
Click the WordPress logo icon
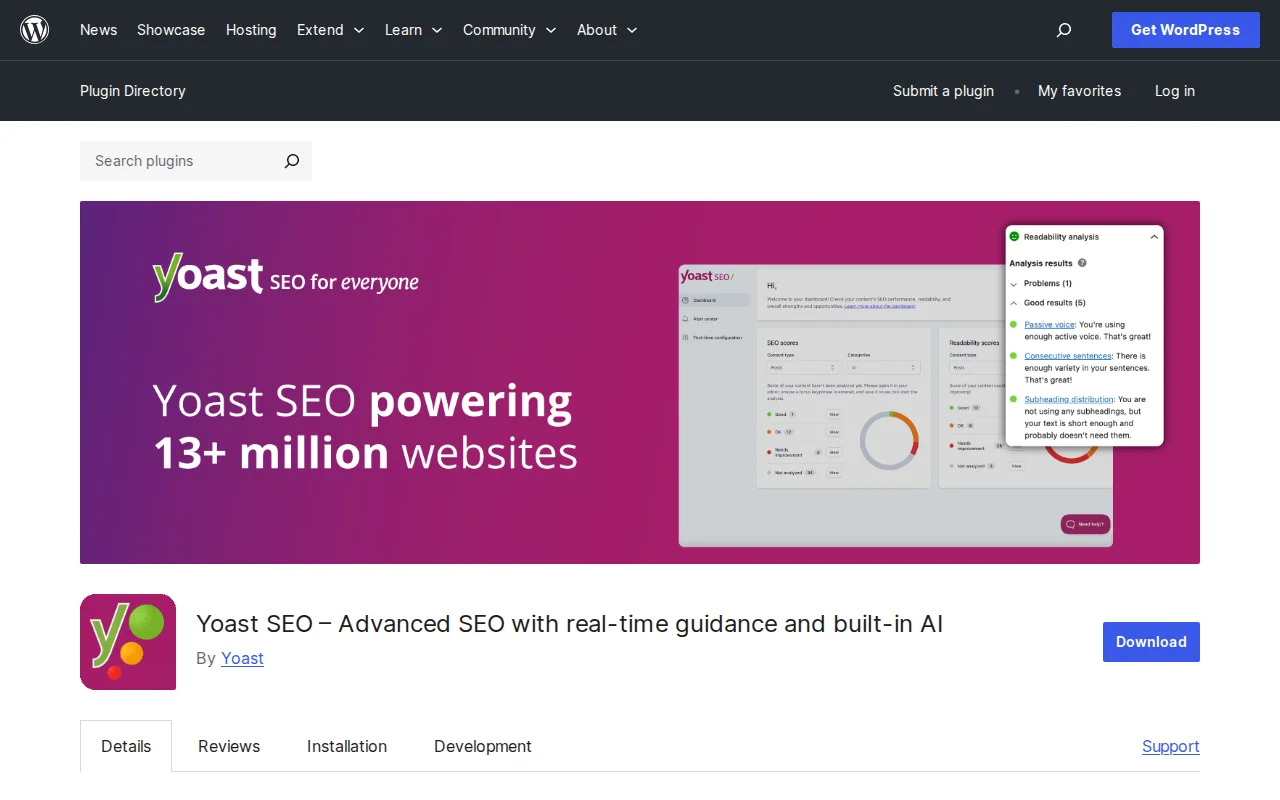coord(35,29)
